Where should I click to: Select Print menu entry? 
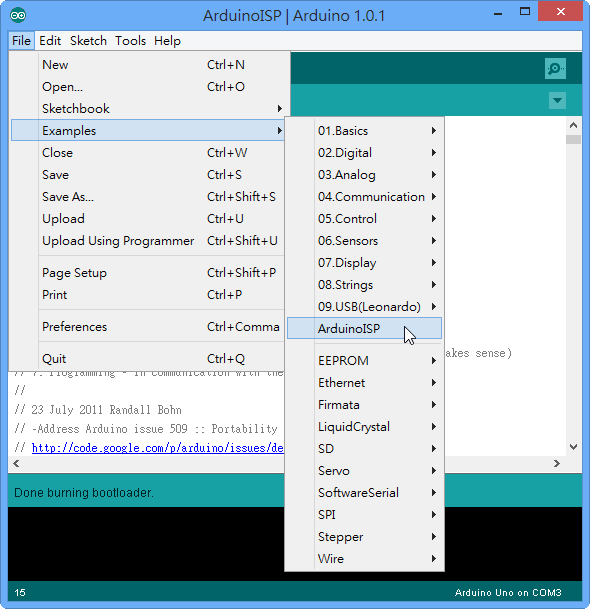tap(148, 295)
